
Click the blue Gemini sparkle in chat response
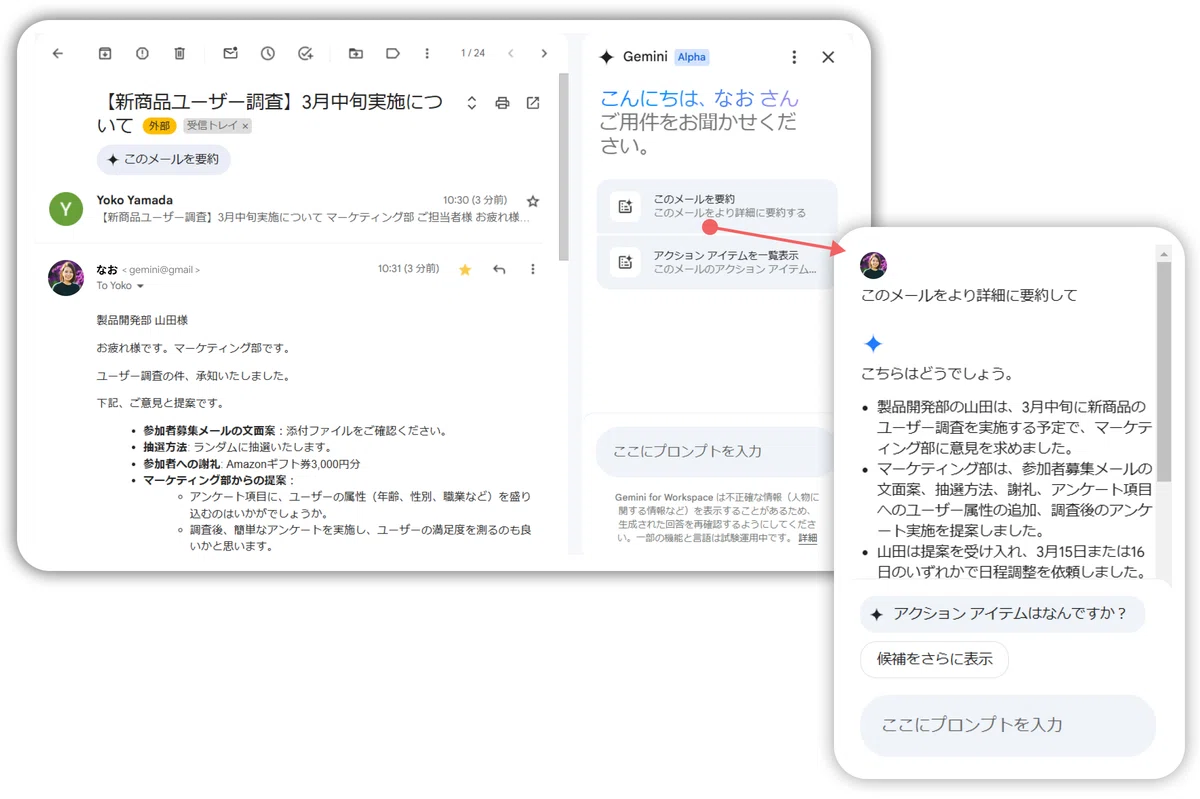pyautogui.click(x=873, y=344)
